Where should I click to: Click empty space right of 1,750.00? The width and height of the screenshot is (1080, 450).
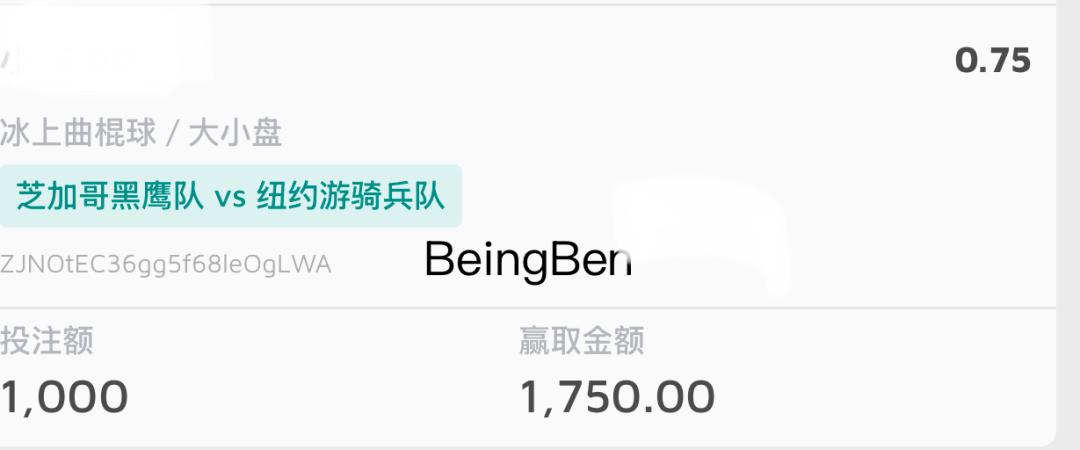(x=880, y=396)
